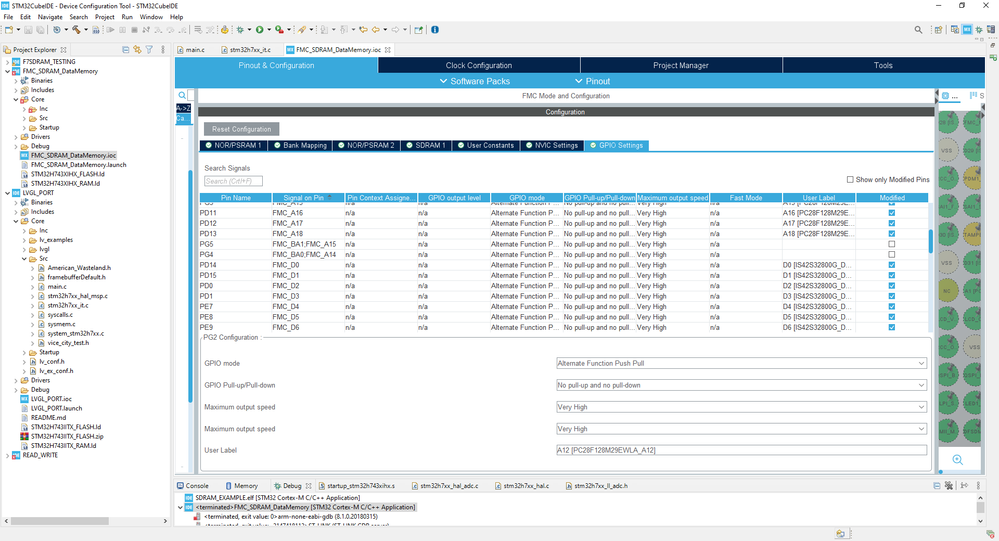The height and width of the screenshot is (541, 999).
Task: Click the New file toolbar icon
Action: pos(8,29)
